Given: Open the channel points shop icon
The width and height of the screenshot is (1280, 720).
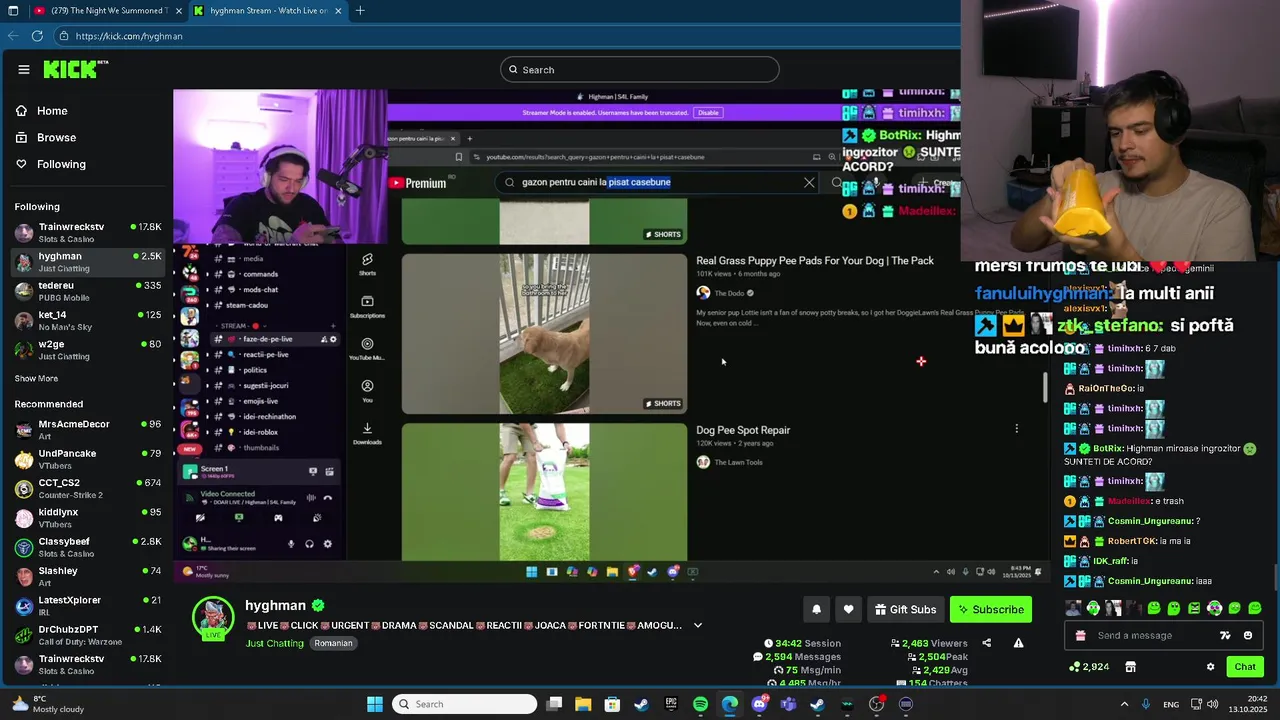Looking at the screenshot, I should tap(1130, 666).
